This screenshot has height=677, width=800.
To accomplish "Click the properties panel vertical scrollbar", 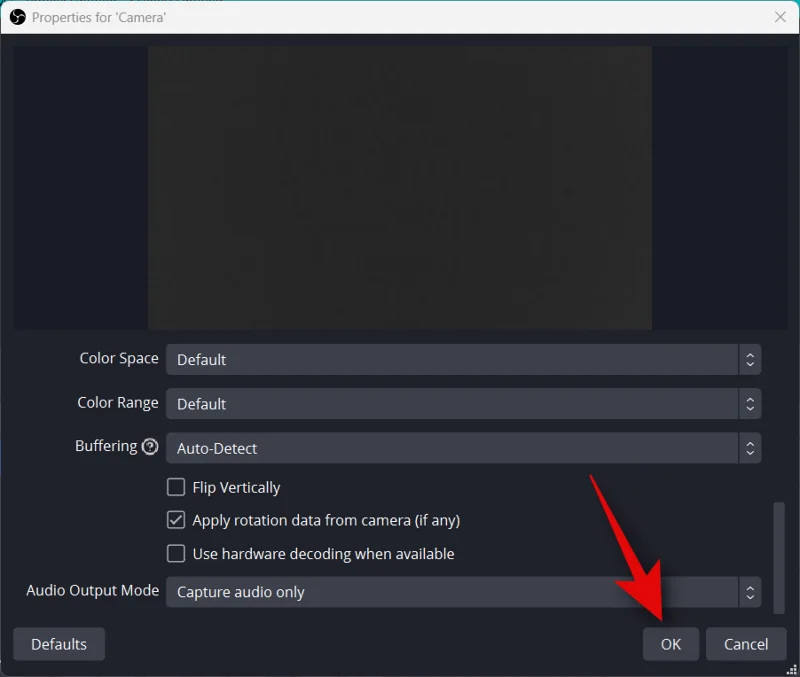I will click(x=779, y=558).
